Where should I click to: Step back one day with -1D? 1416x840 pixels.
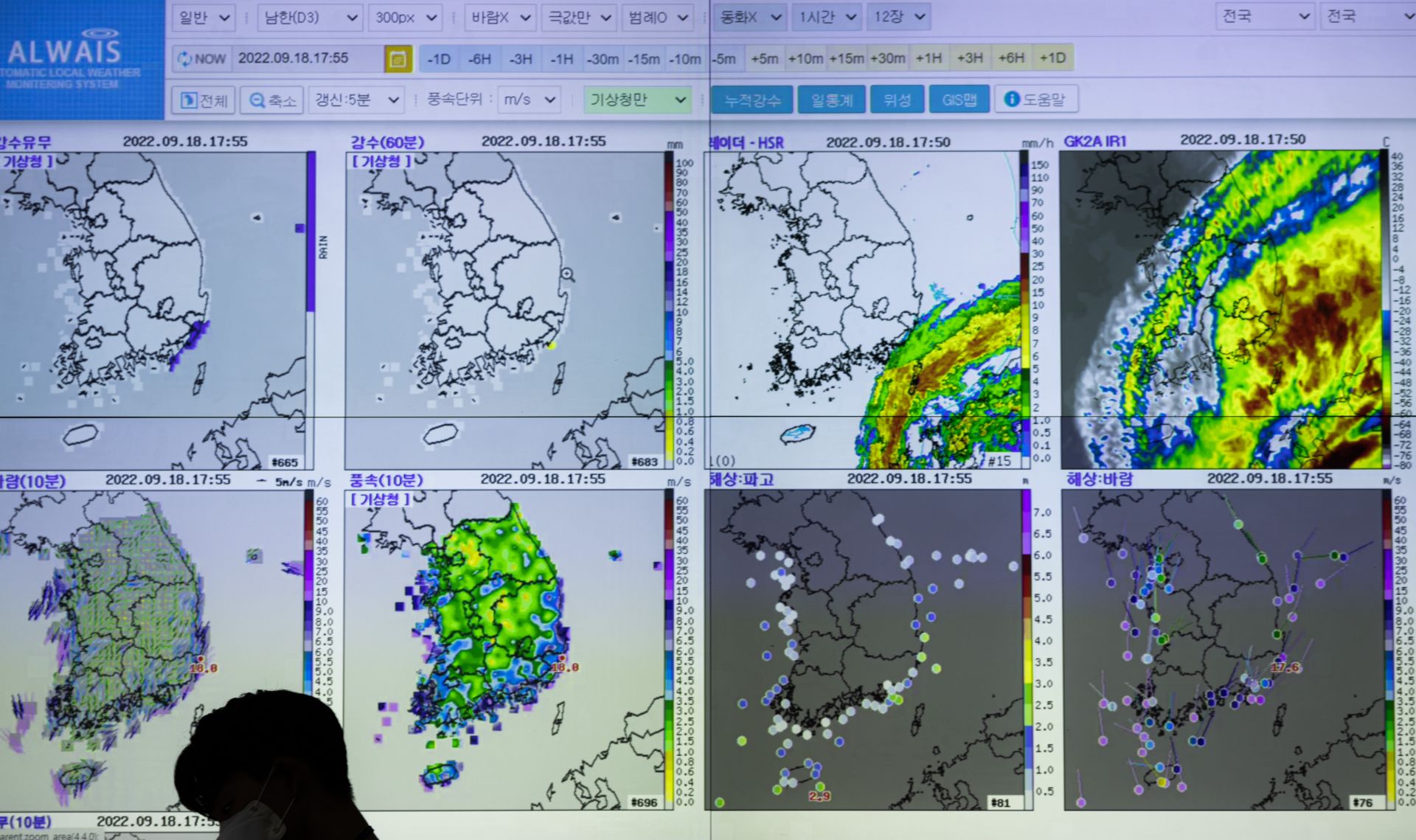(x=439, y=59)
